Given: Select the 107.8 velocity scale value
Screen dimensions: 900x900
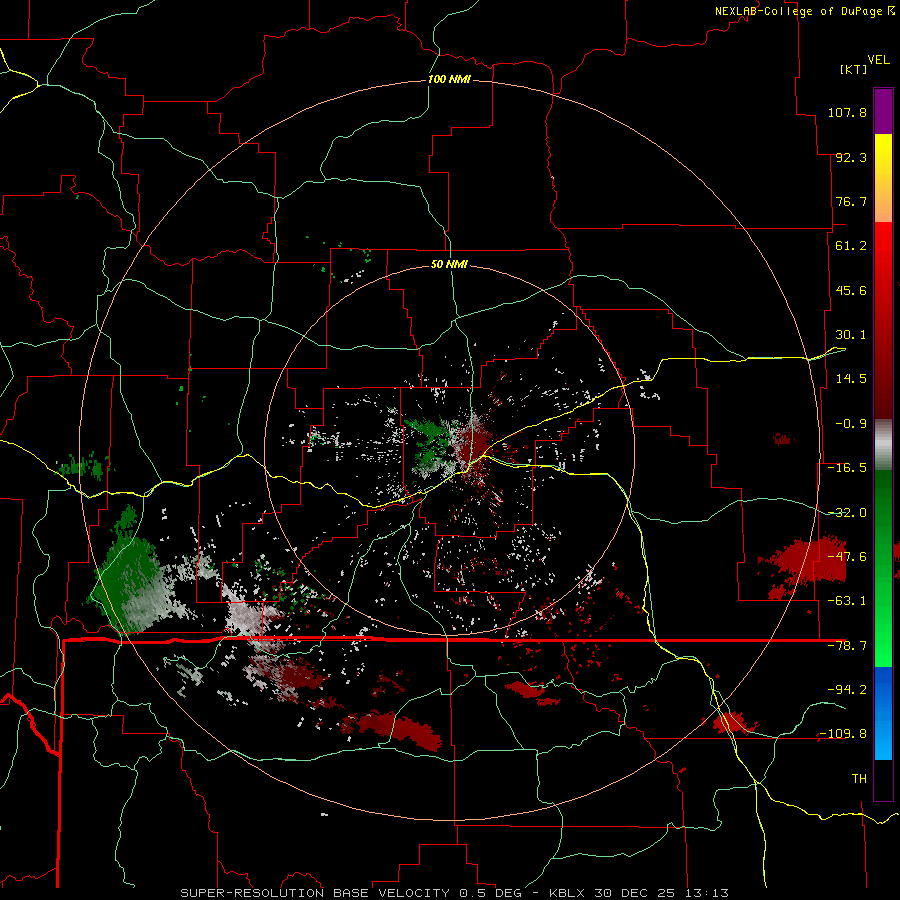Looking at the screenshot, I should click(x=847, y=112).
